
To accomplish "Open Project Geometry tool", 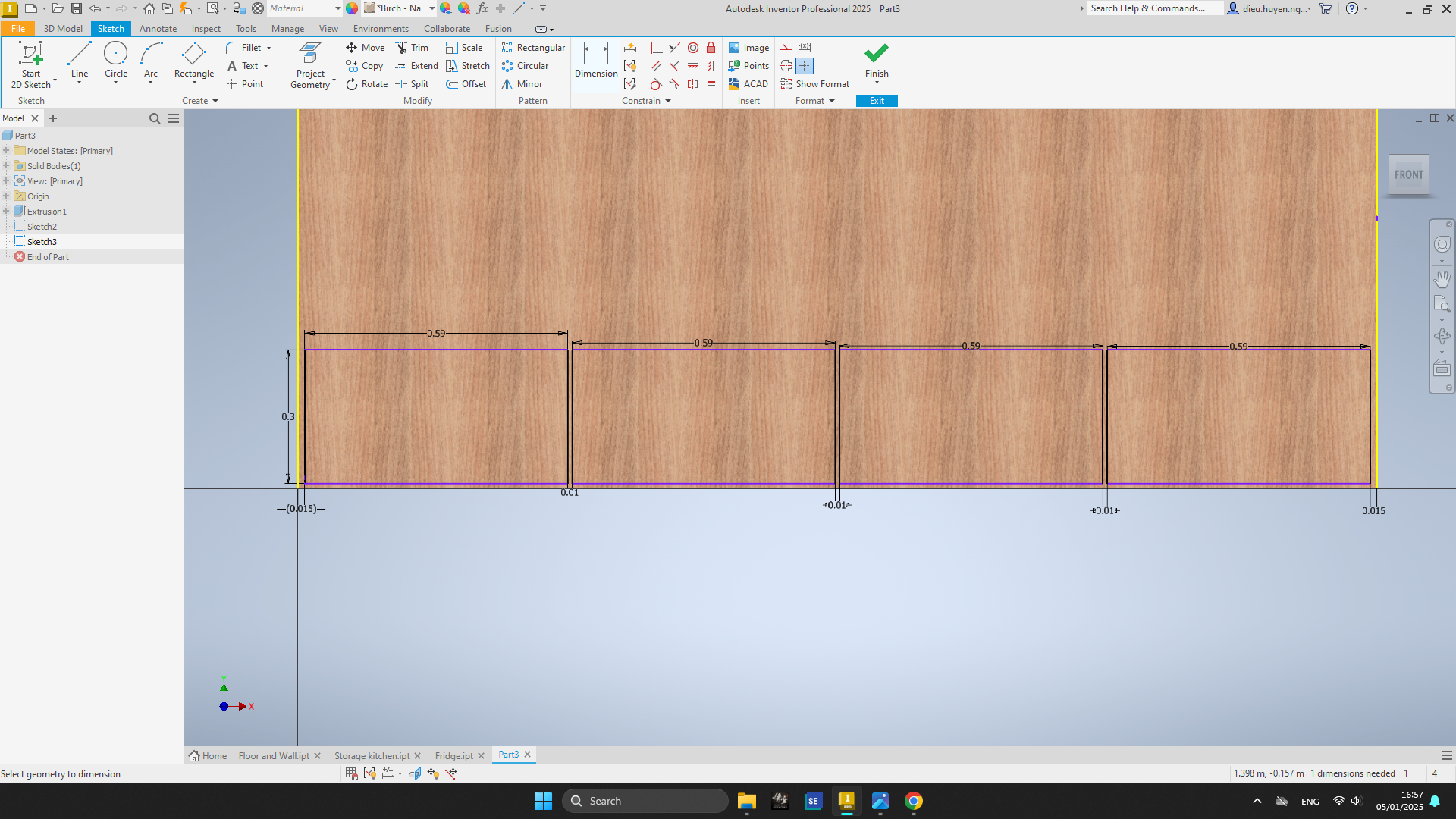I will [310, 65].
